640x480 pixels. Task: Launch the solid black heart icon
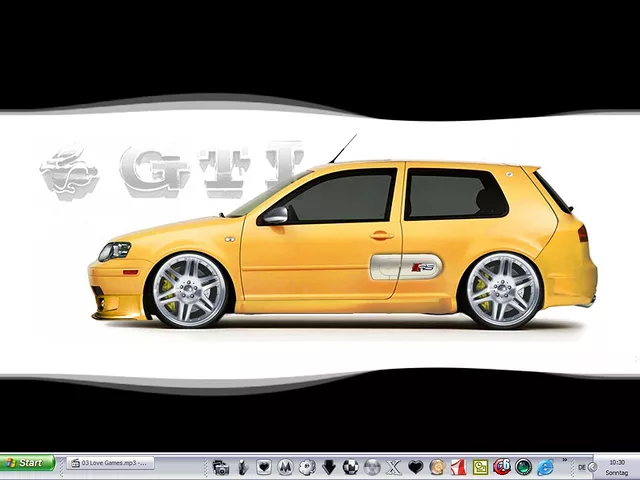pos(416,467)
